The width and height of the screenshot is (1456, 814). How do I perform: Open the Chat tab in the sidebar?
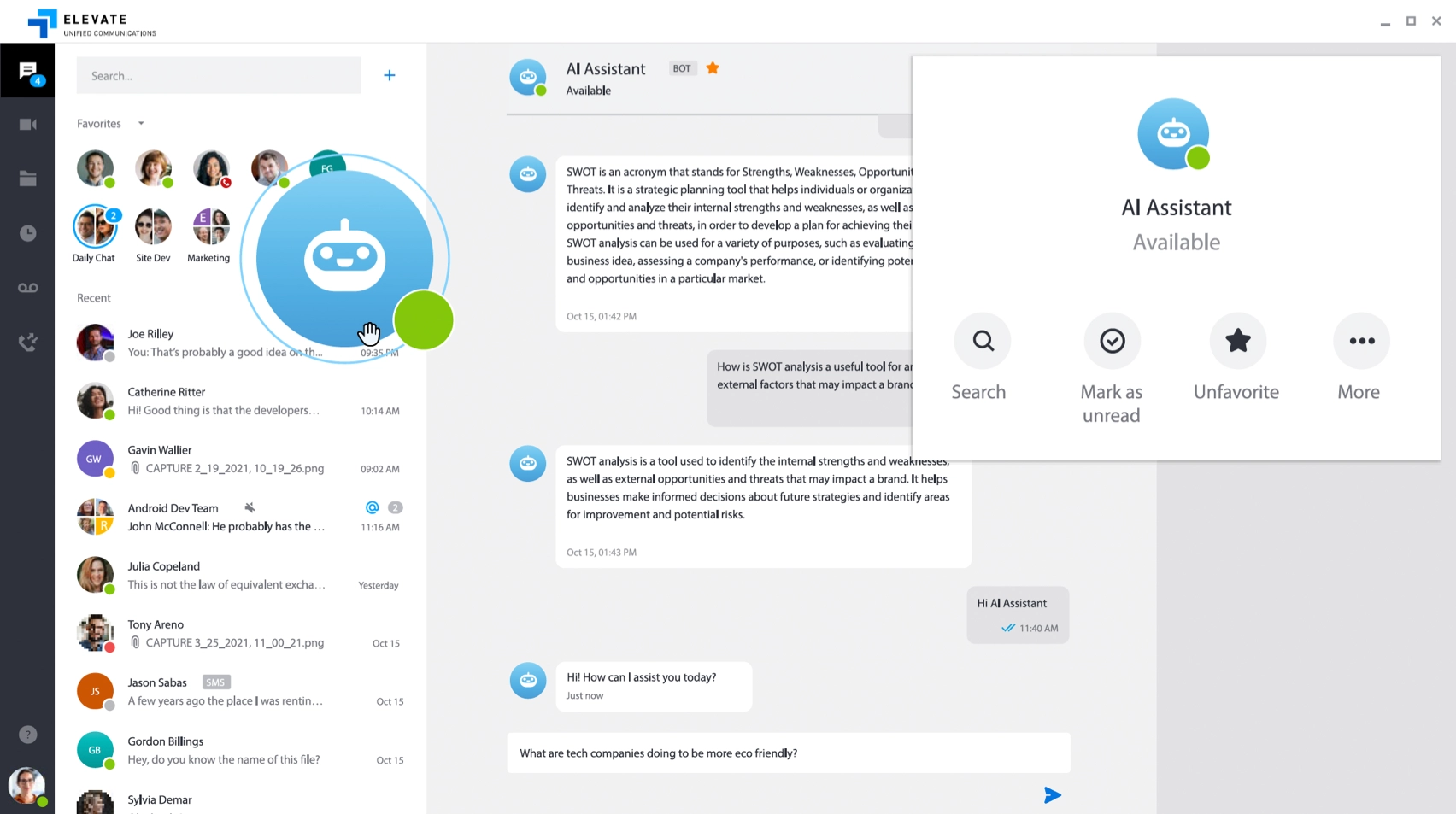[x=27, y=72]
